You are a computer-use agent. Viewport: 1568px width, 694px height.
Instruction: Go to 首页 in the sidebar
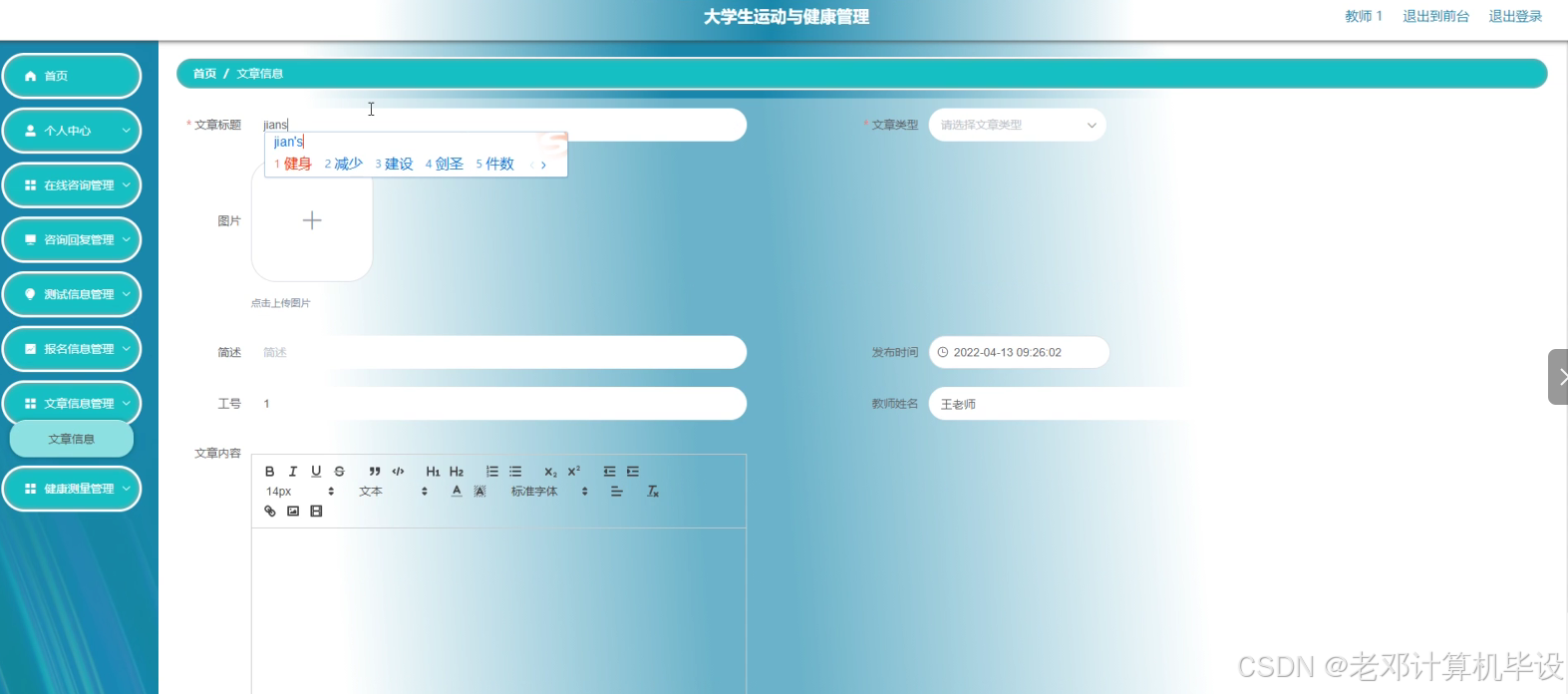tap(72, 76)
